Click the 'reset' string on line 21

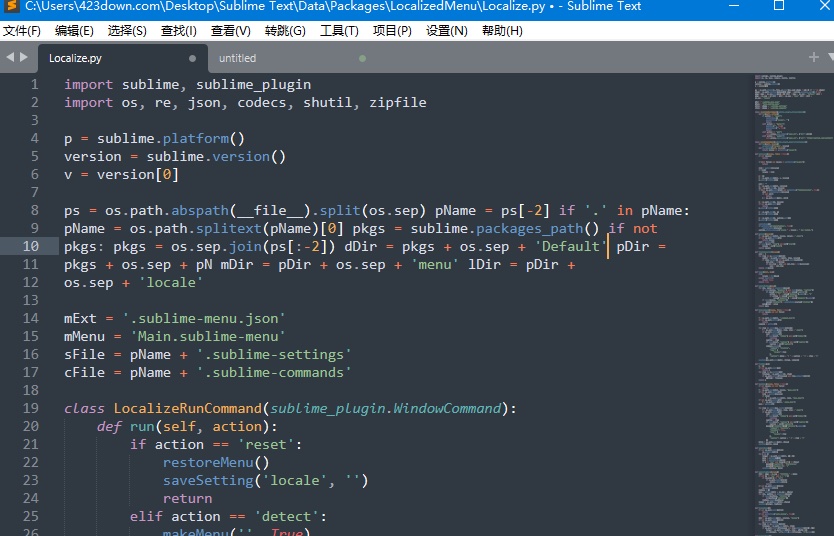pyautogui.click(x=266, y=445)
